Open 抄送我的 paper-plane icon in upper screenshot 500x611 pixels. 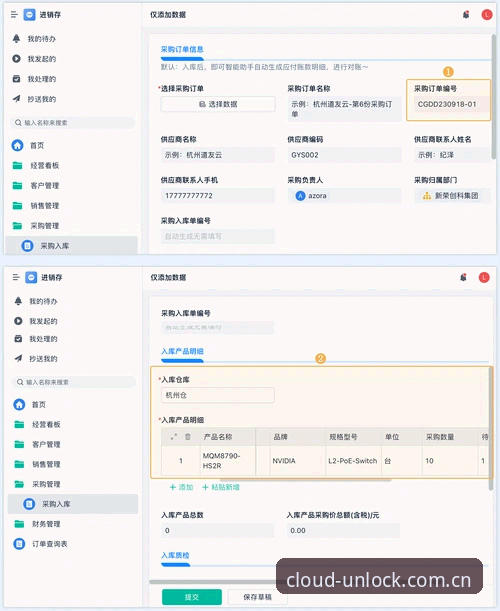pos(16,99)
